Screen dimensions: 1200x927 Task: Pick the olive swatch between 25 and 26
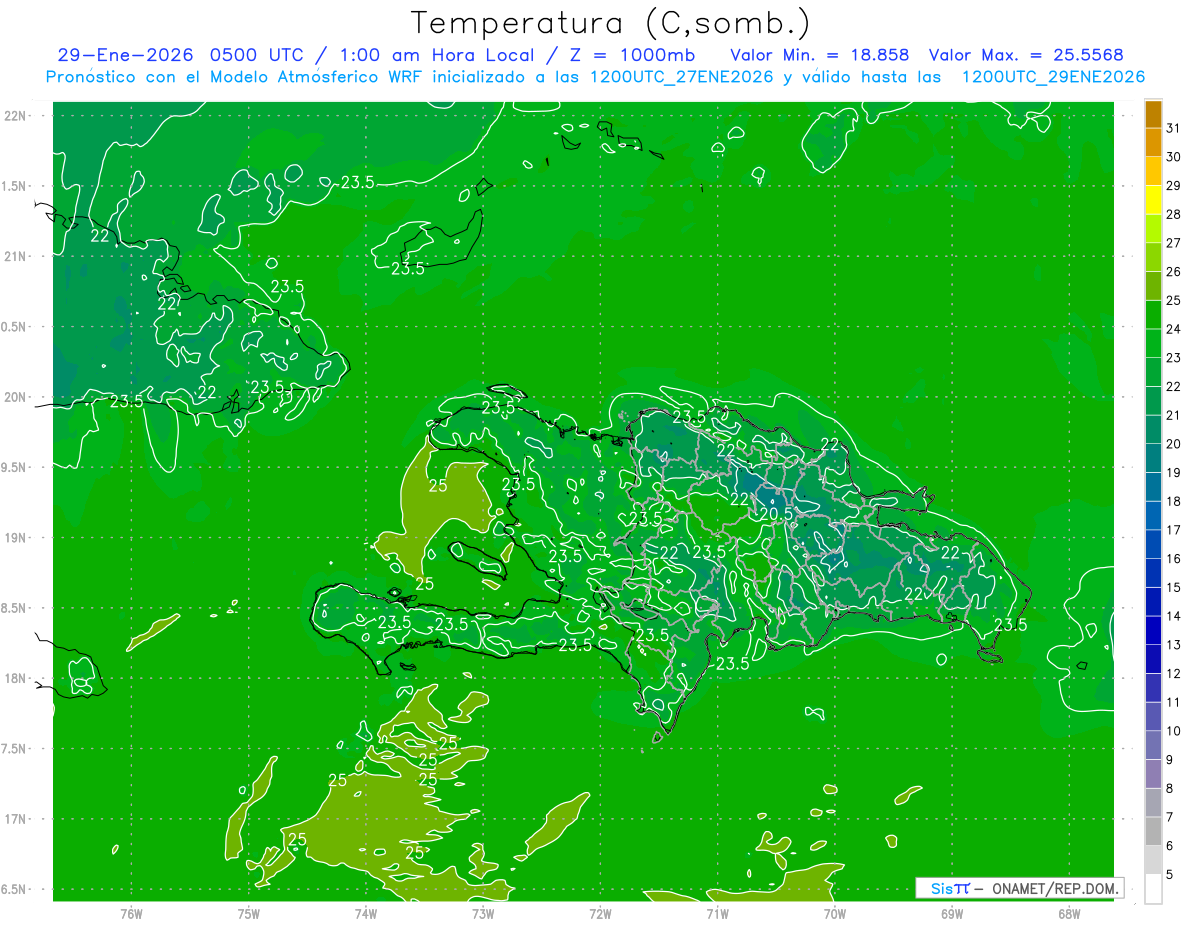point(1154,287)
